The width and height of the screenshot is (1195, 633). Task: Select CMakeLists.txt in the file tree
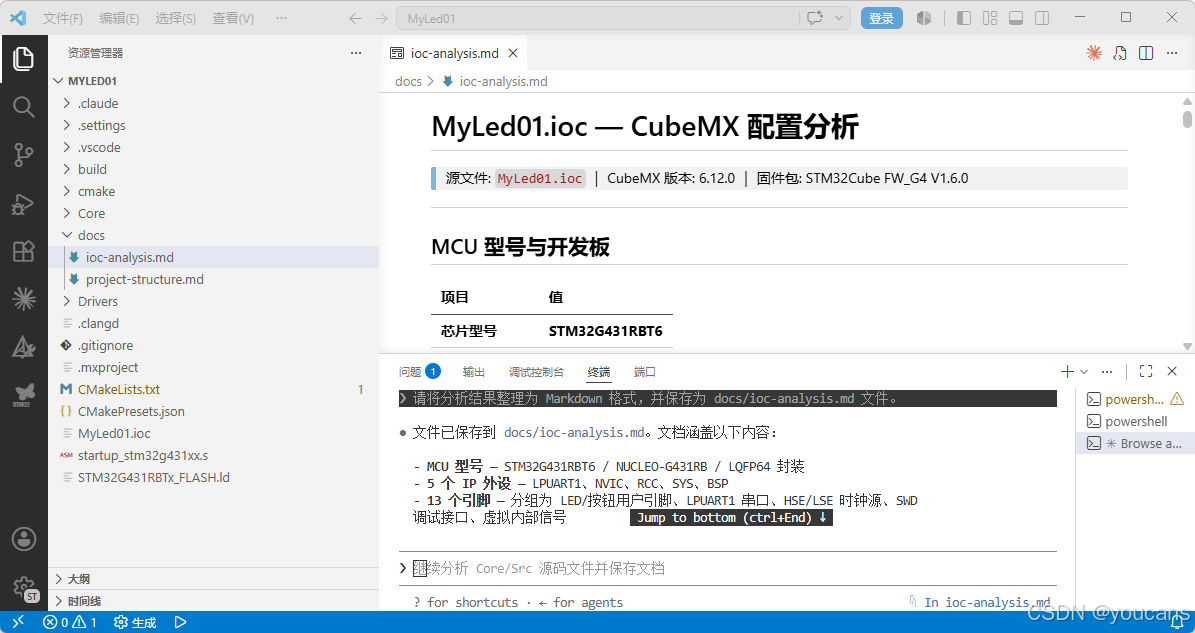[213, 389]
